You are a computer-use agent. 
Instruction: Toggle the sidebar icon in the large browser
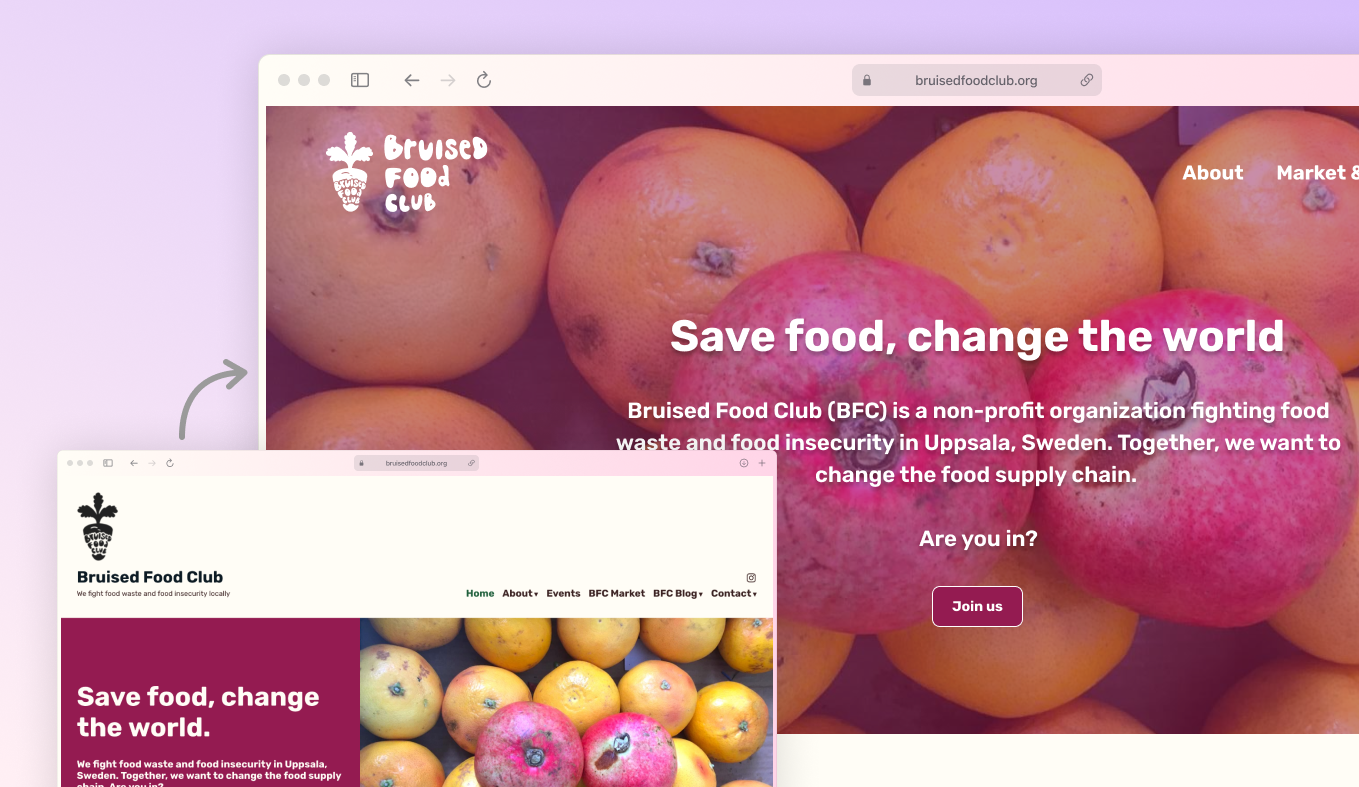tap(360, 80)
